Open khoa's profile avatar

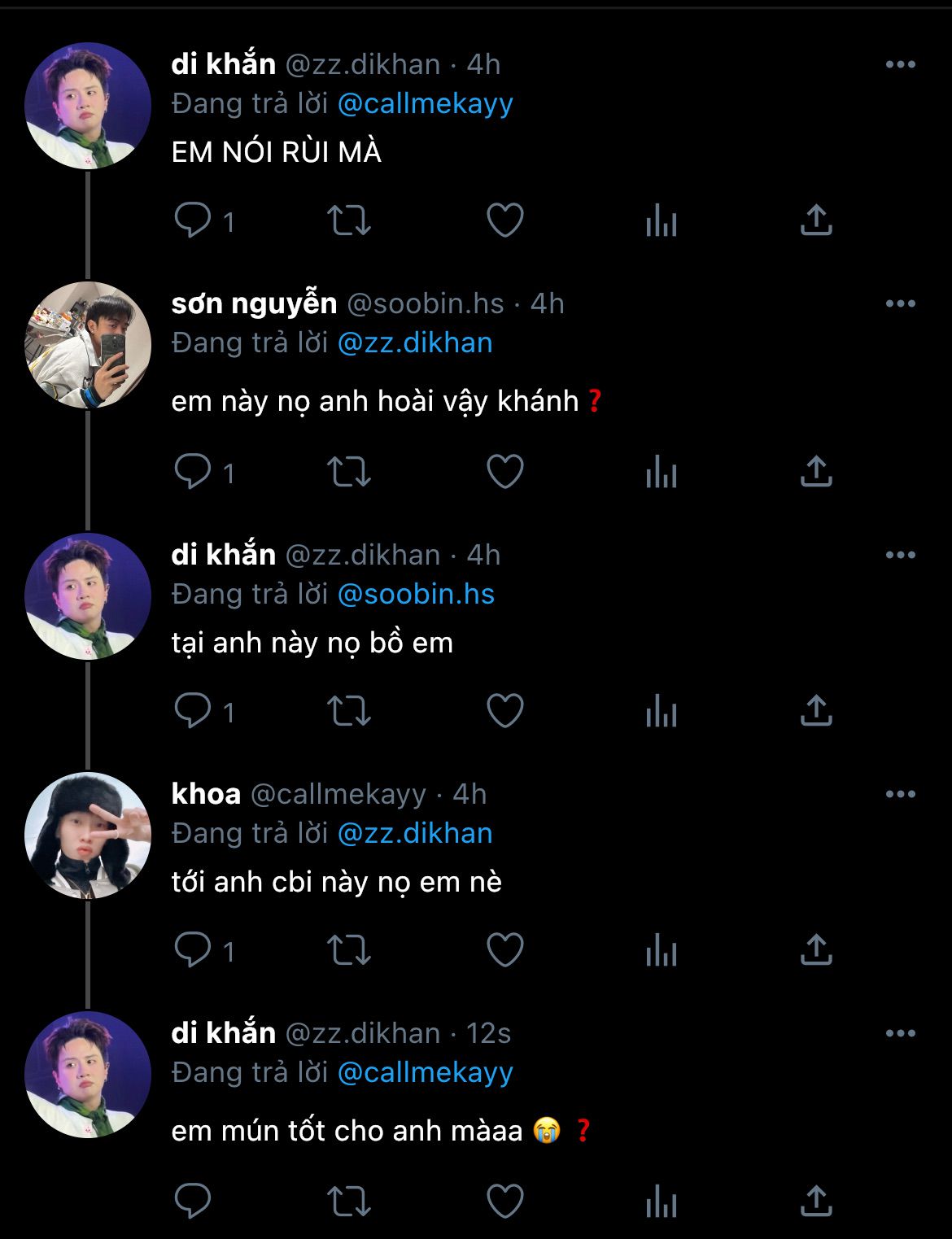coord(88,835)
